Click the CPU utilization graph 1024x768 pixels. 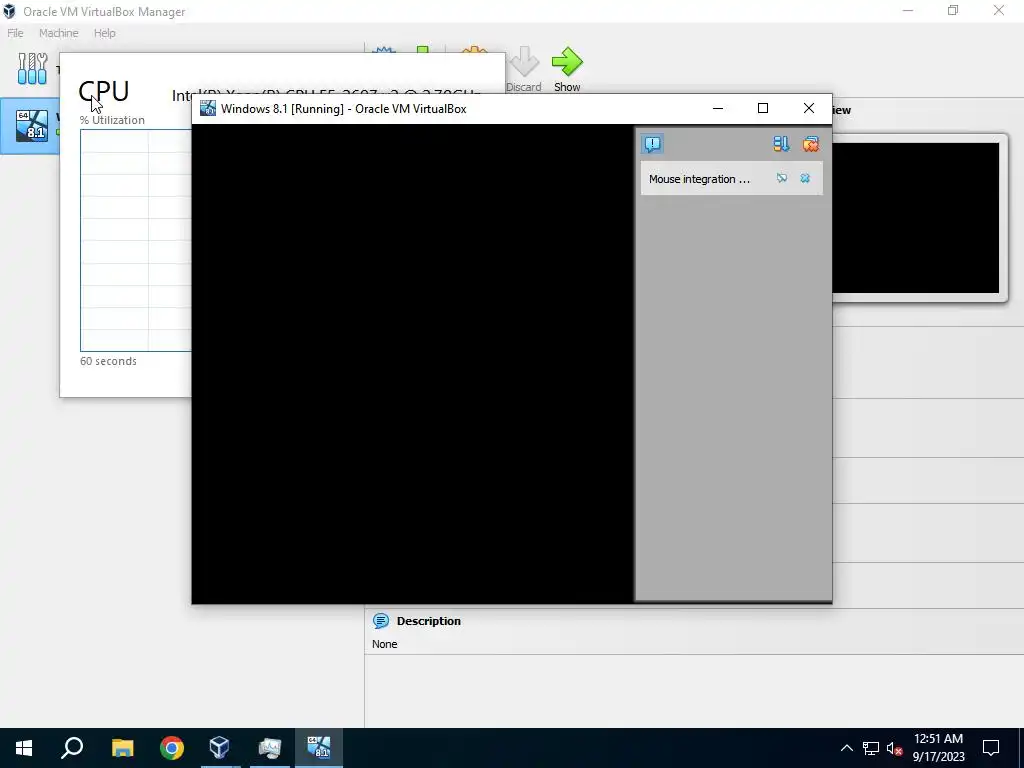point(136,240)
